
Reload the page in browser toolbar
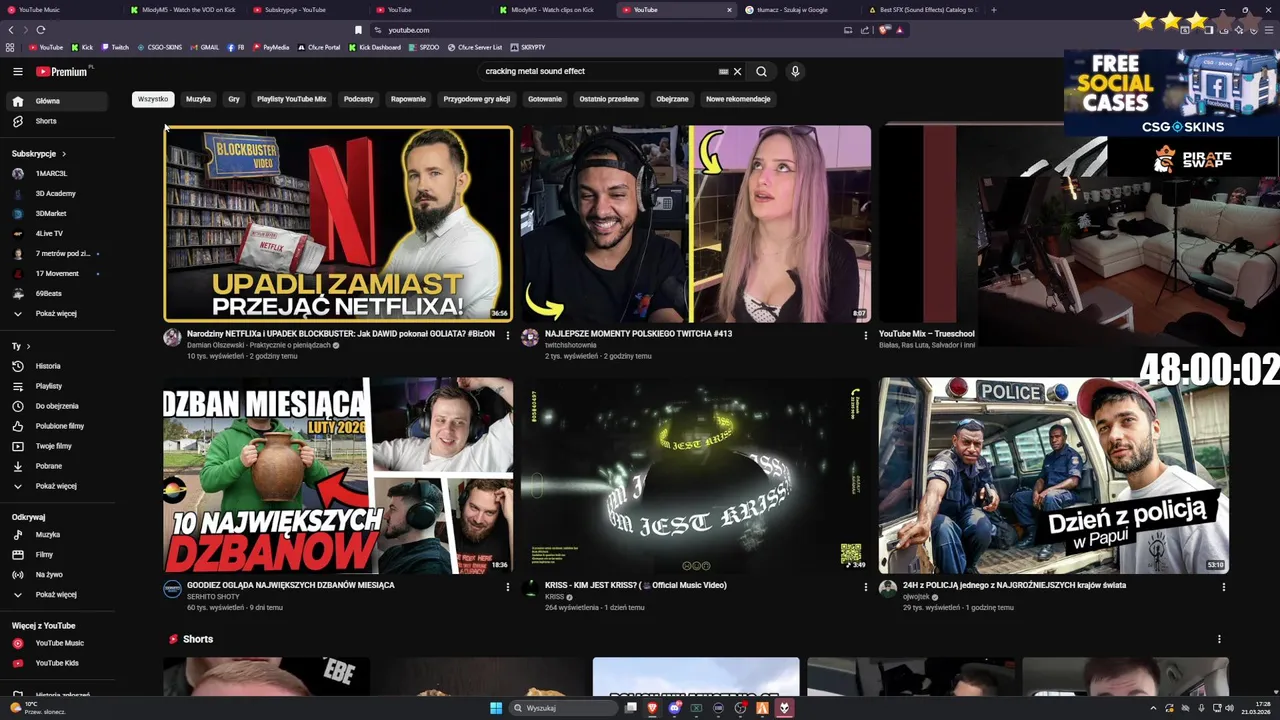point(41,30)
